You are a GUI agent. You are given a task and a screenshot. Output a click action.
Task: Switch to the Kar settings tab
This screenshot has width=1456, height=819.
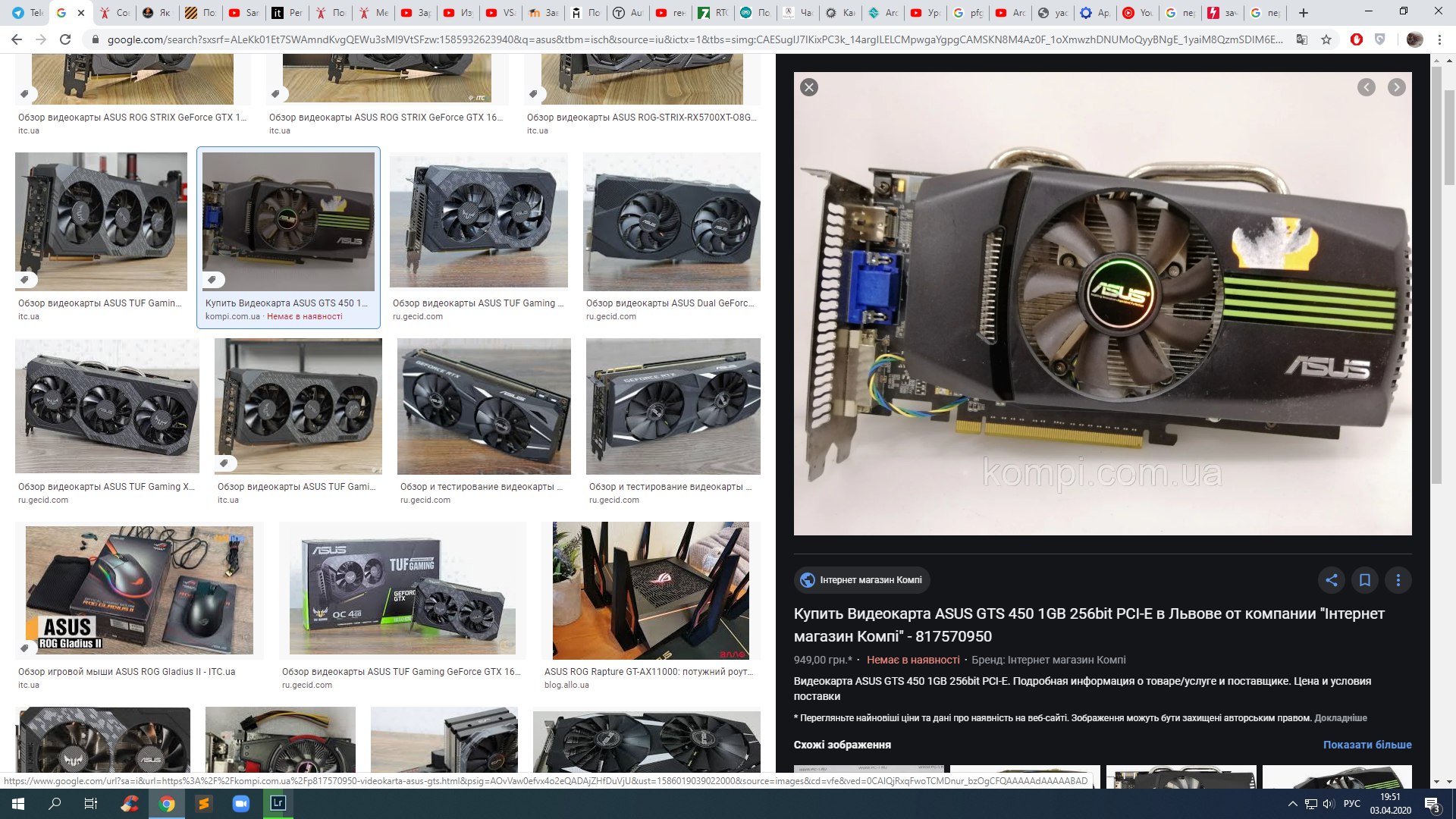pyautogui.click(x=841, y=13)
